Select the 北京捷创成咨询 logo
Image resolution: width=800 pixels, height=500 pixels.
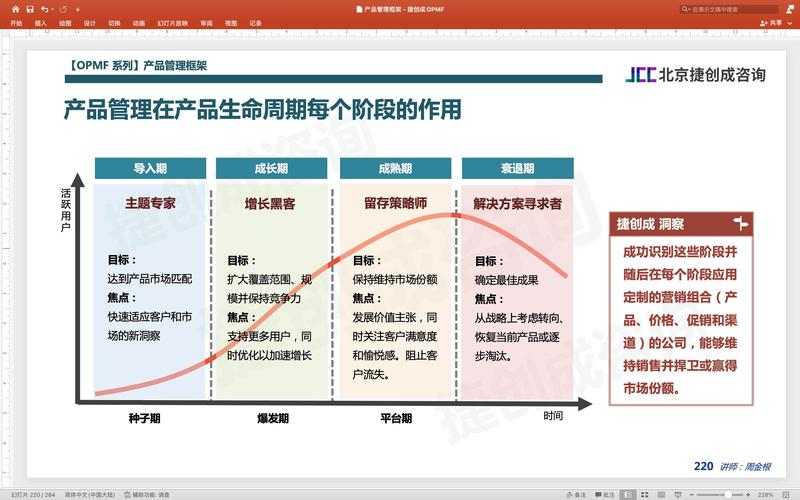695,74
